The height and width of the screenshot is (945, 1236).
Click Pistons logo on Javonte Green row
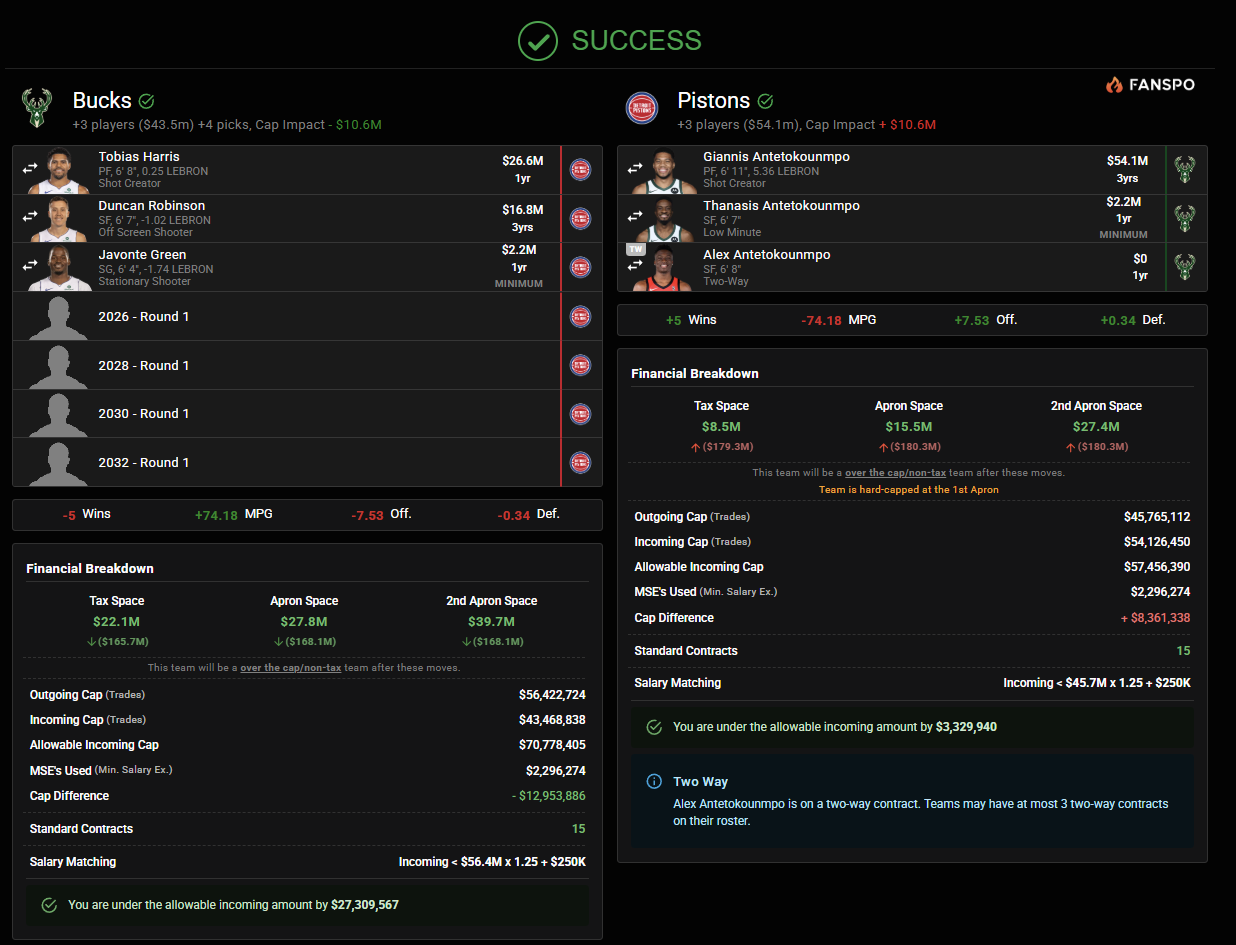[580, 267]
